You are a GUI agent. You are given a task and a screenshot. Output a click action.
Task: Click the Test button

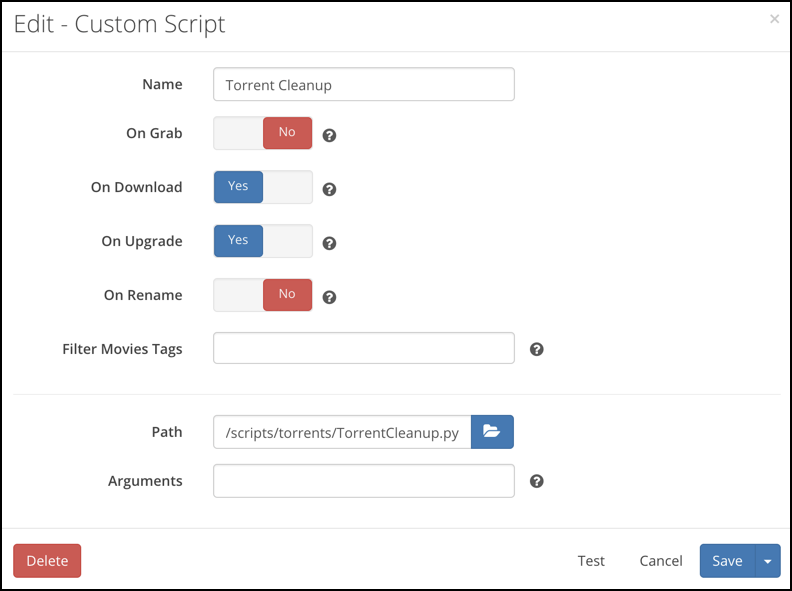point(591,561)
